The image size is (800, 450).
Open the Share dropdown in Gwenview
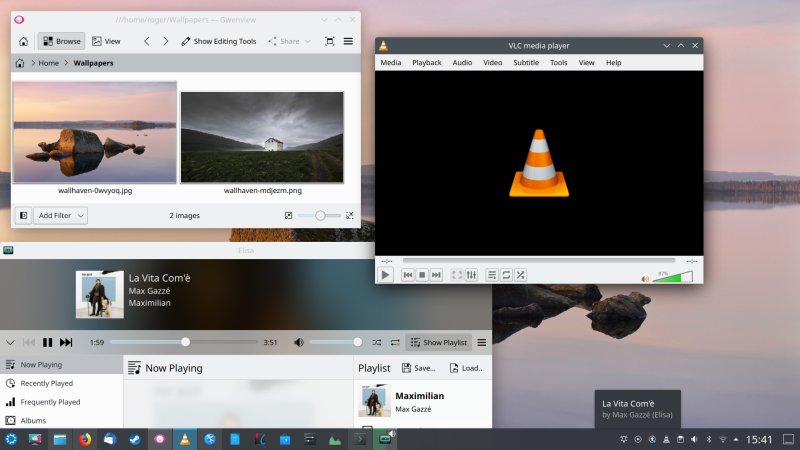(289, 41)
